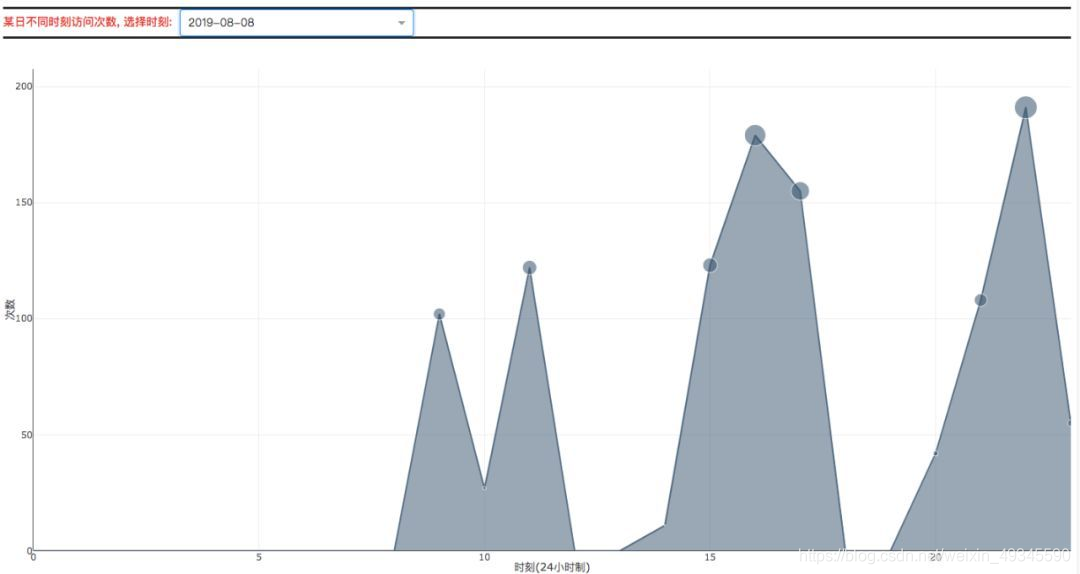Click the x-axis title '时刻(24小时制)'
Screen dimensions: 1080x574
click(552, 567)
